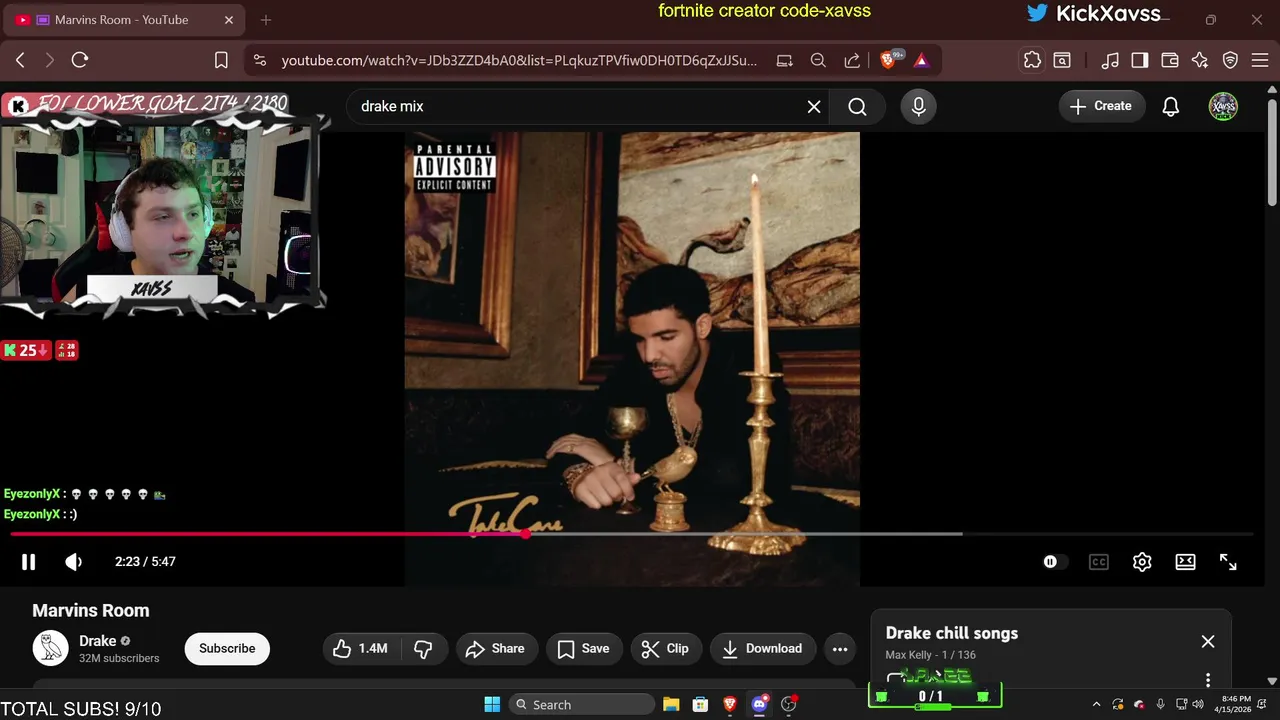Viewport: 1280px width, 720px height.
Task: Open the tab search toolbar icon
Action: (x=1062, y=60)
